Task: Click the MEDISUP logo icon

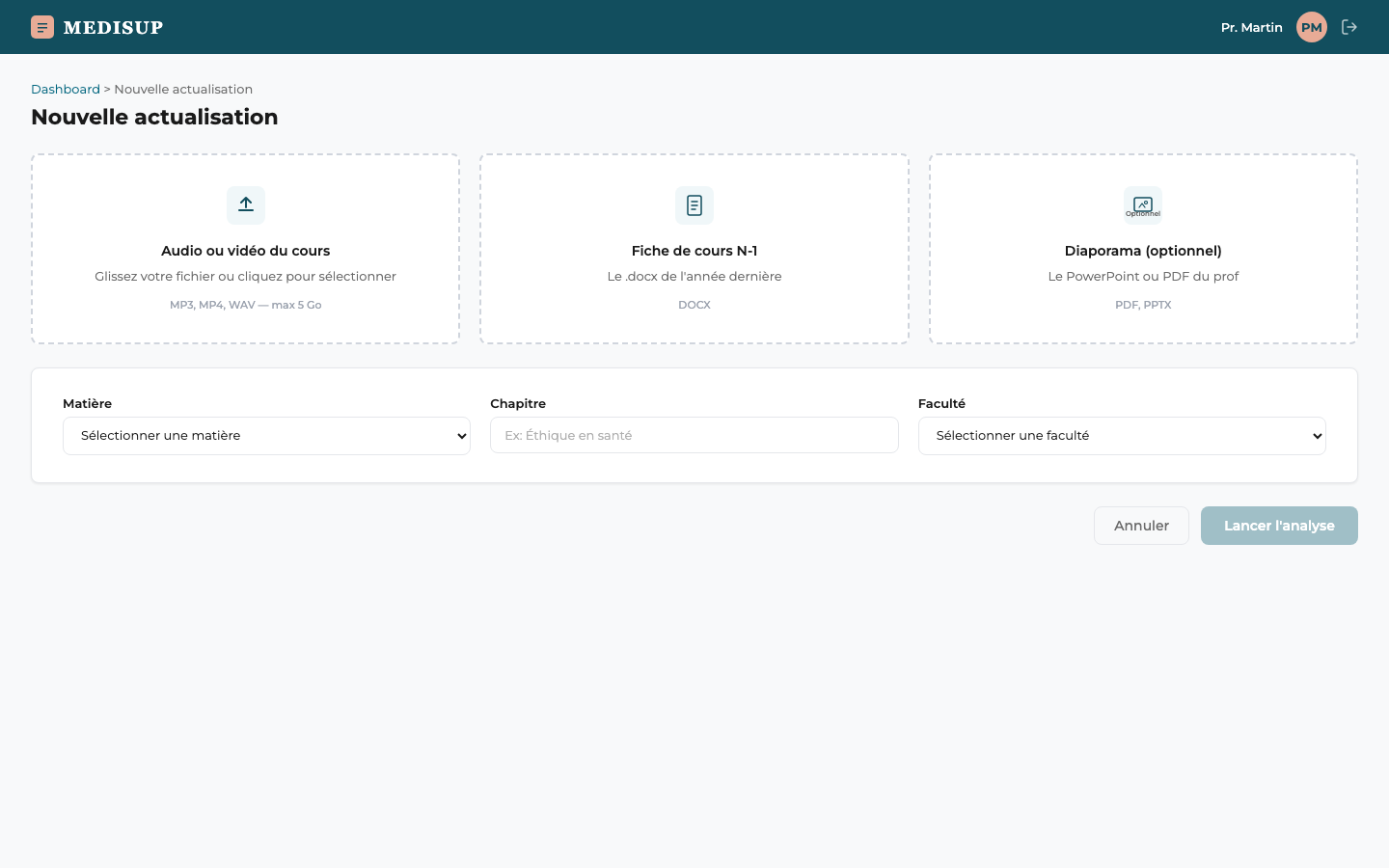Action: coord(42,27)
